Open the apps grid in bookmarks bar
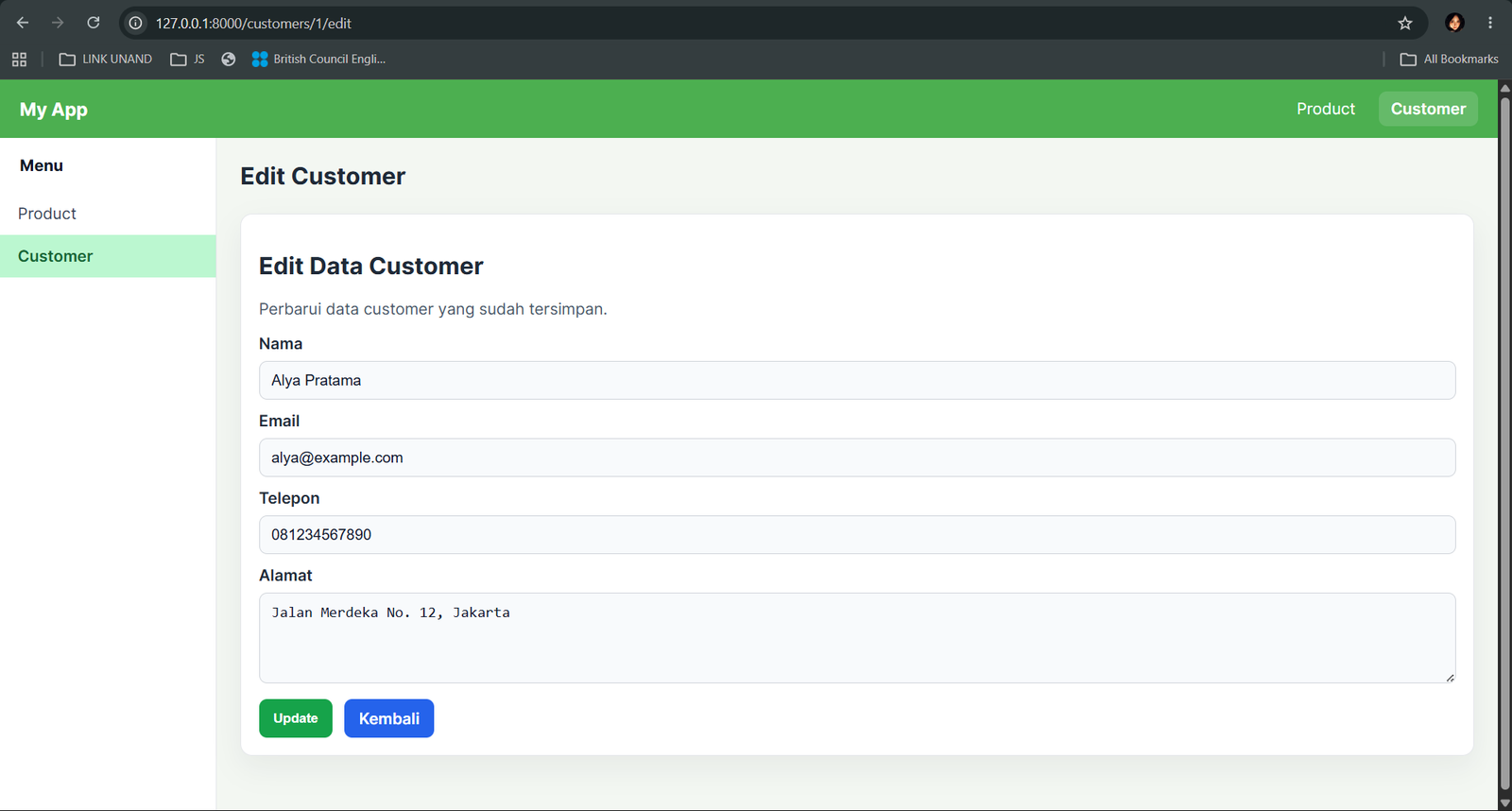Viewport: 1512px width, 811px height. (x=19, y=60)
